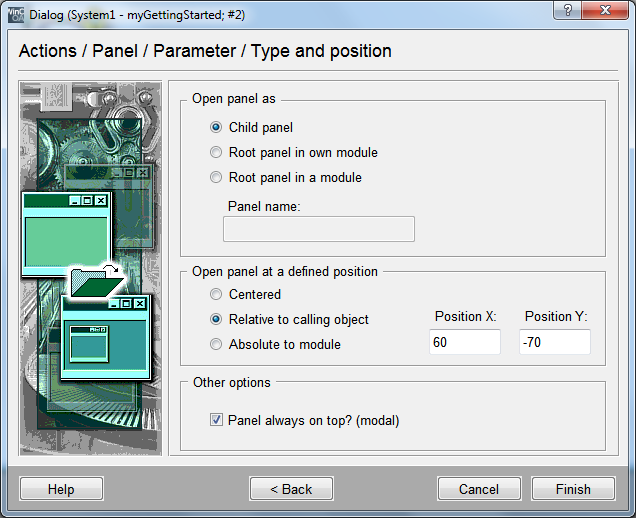Click into the Position Y field
The height and width of the screenshot is (518, 636).
click(555, 342)
